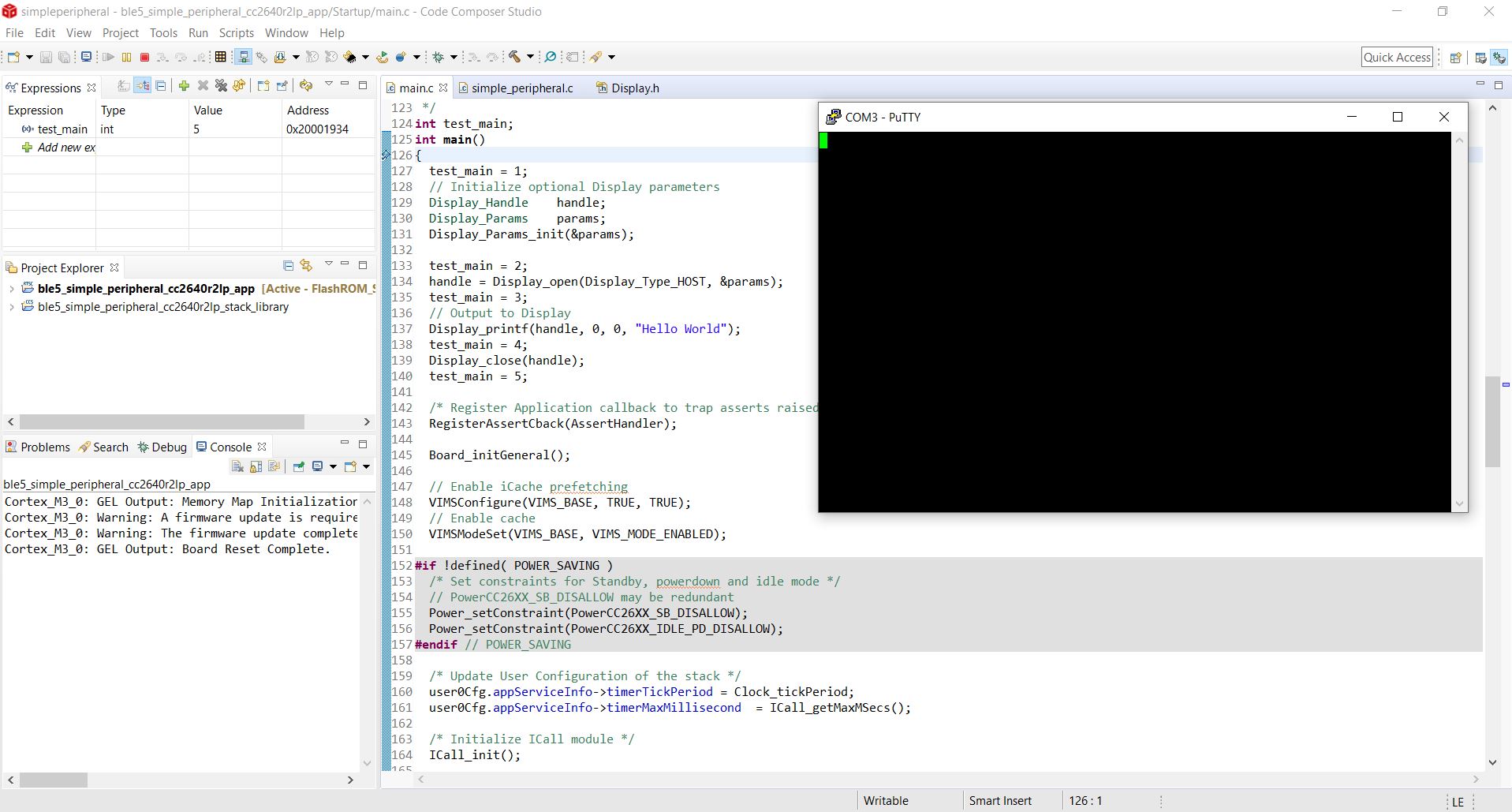Viewport: 1512px width, 812px height.
Task: Click the editor vertical scrollbar thumb
Action: pos(1492,421)
